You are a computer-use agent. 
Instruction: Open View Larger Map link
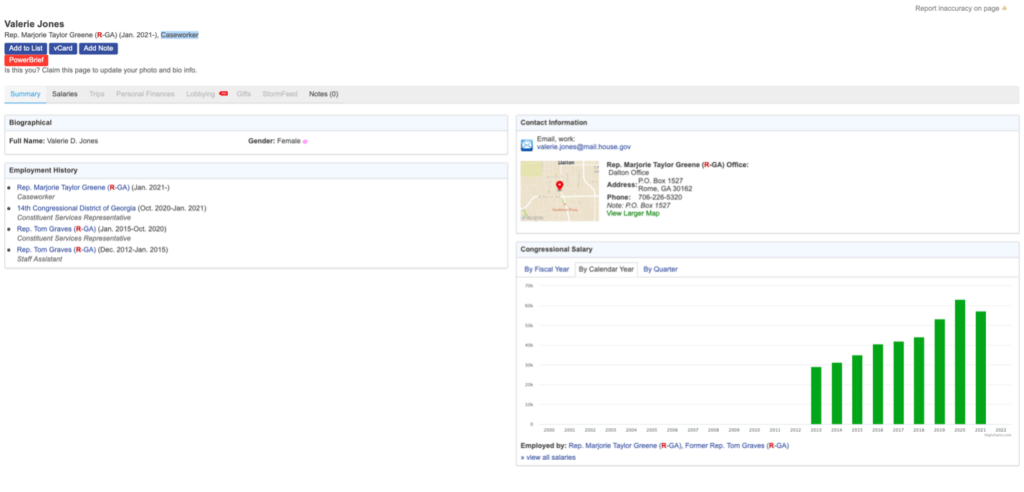pos(632,213)
